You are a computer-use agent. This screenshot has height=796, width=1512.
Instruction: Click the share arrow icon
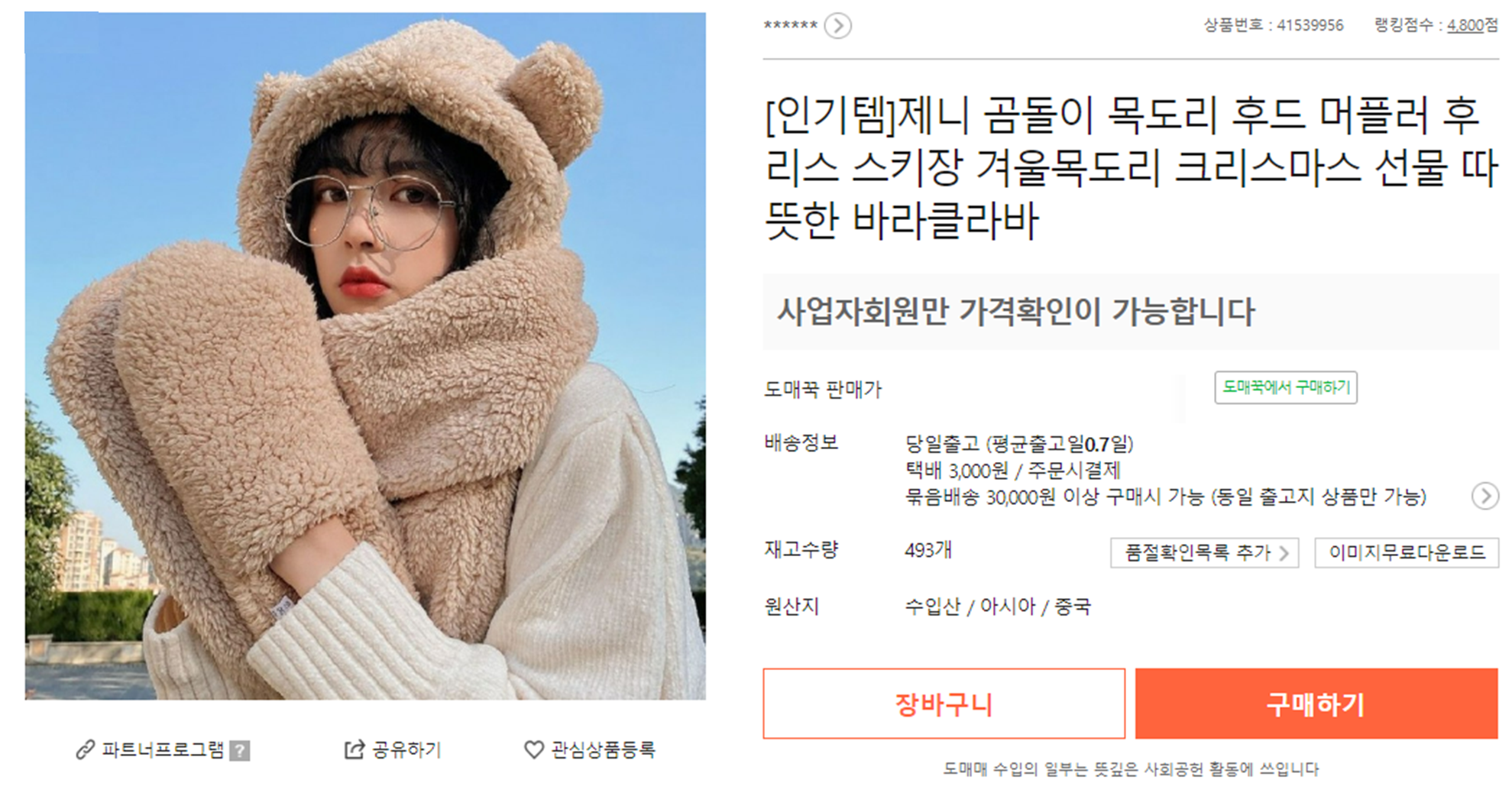(355, 749)
